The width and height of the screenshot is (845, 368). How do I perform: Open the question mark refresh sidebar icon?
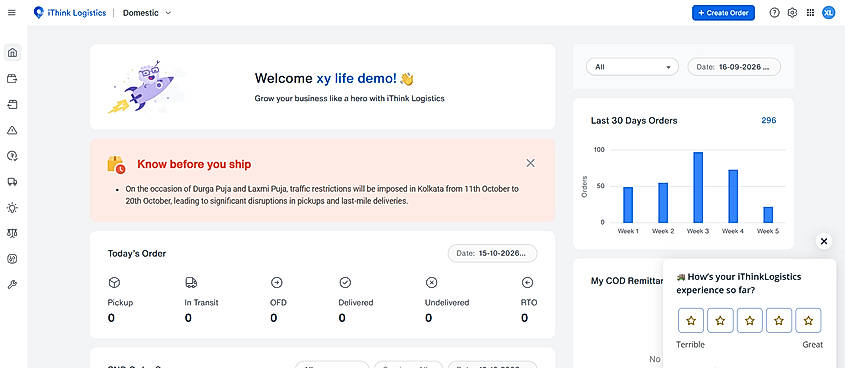coord(12,156)
